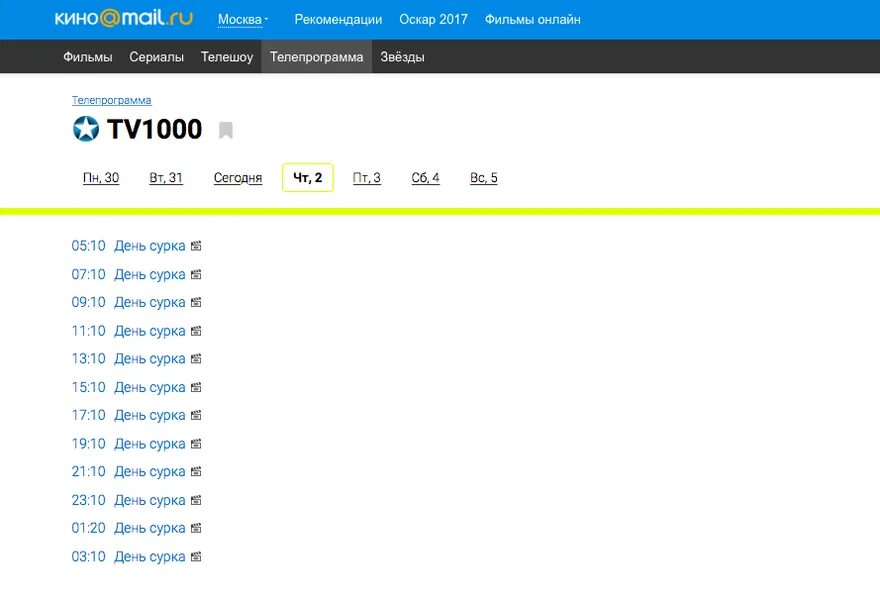Screen dimensions: 880x599
Task: Open the Москва city dropdown
Action: coord(243,20)
